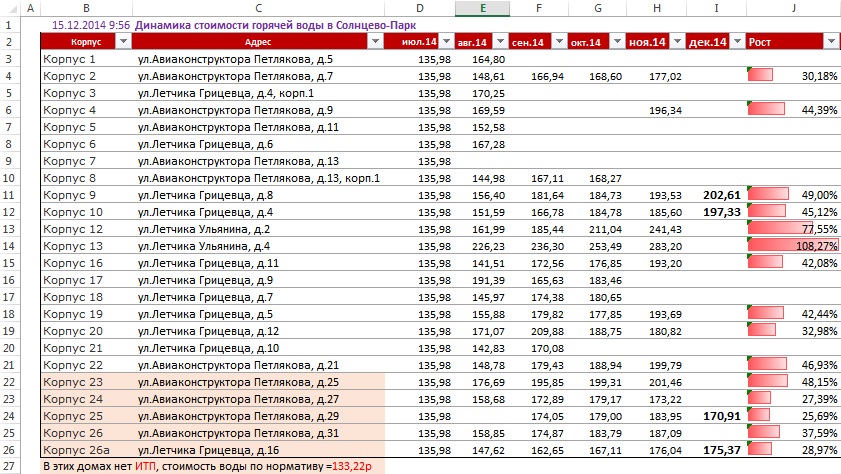Click address 'ул.Авиаконструктора Петлякова, д.5'

coord(235,59)
